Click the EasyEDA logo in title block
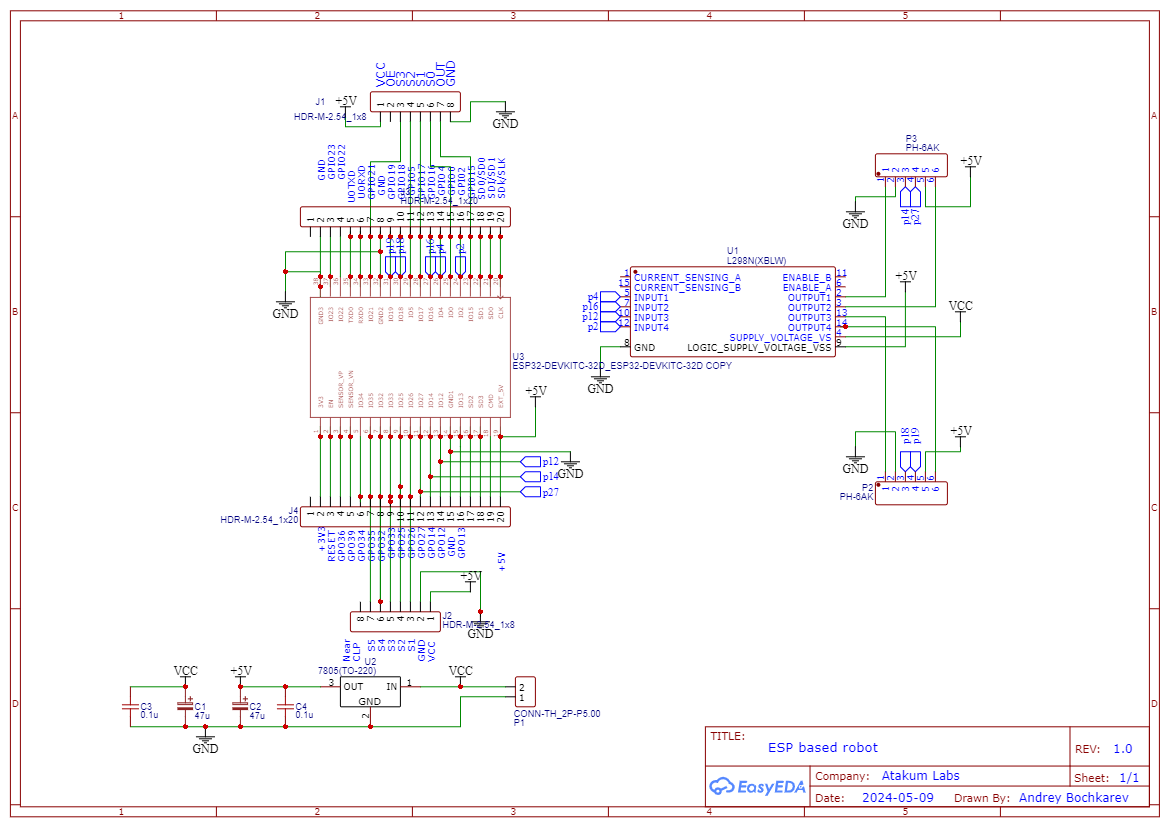 click(757, 786)
